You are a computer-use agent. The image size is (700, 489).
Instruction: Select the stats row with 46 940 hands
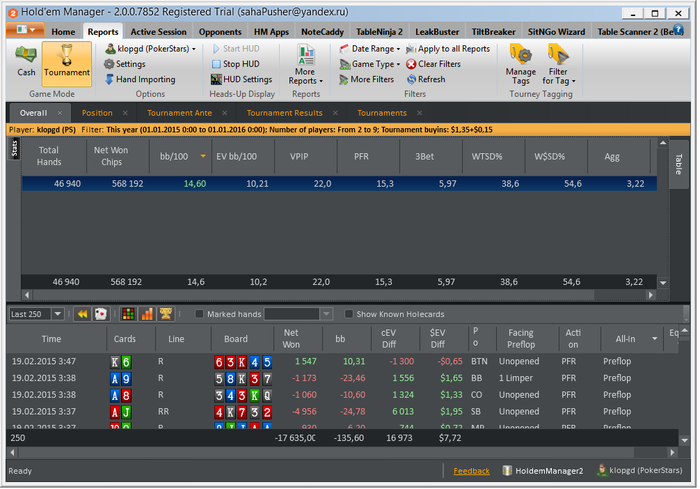tap(339, 184)
